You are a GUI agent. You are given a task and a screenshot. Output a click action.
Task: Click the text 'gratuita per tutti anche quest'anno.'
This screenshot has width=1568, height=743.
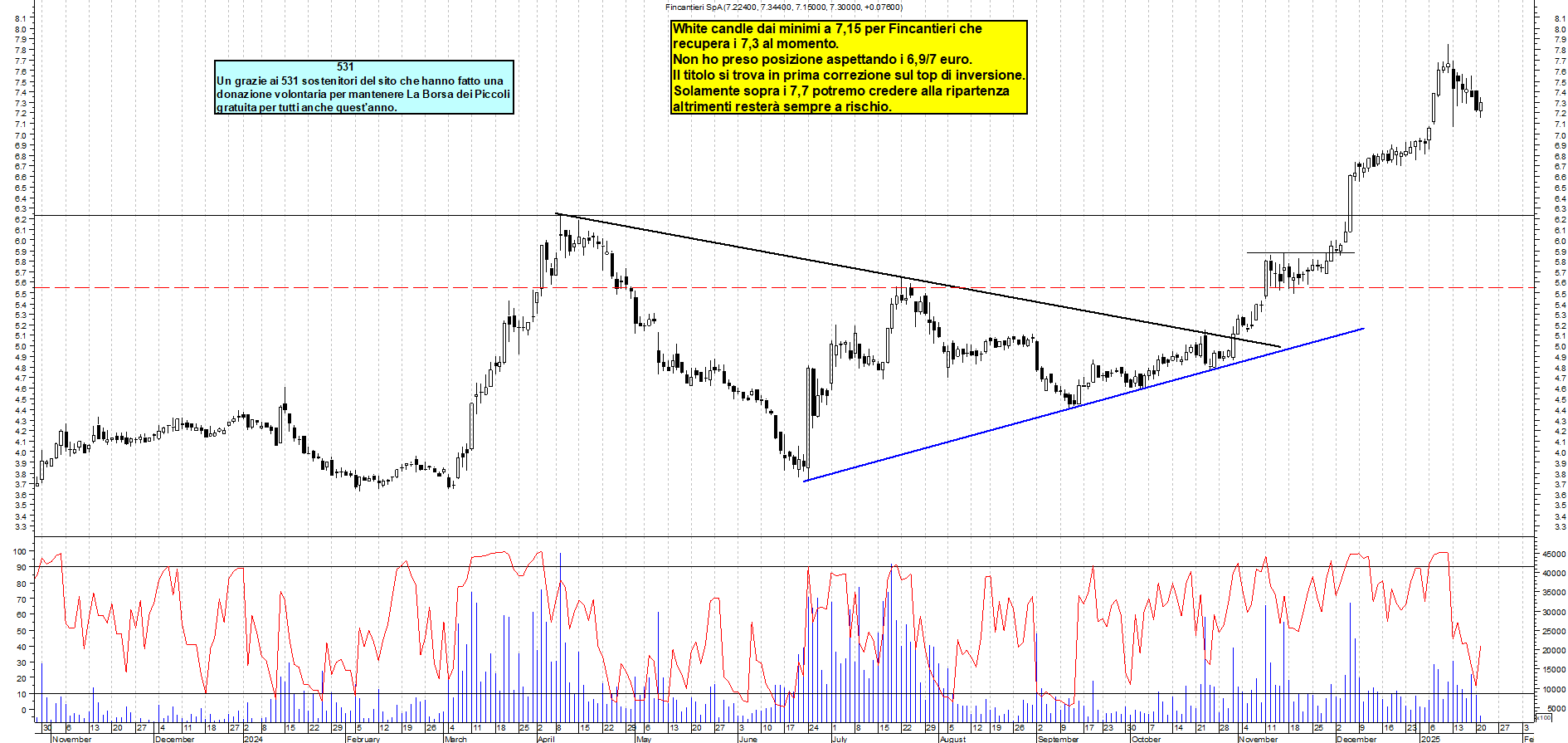pos(307,107)
